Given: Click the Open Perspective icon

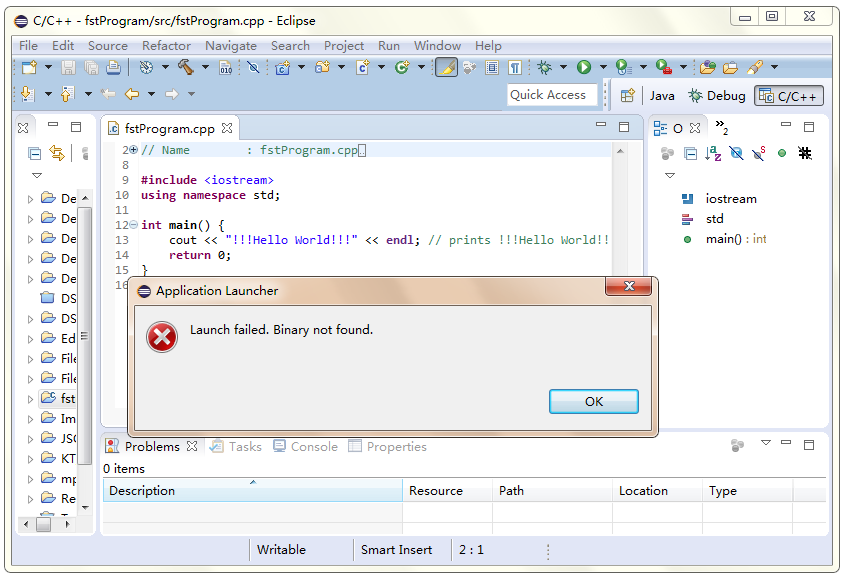Looking at the screenshot, I should tap(627, 96).
